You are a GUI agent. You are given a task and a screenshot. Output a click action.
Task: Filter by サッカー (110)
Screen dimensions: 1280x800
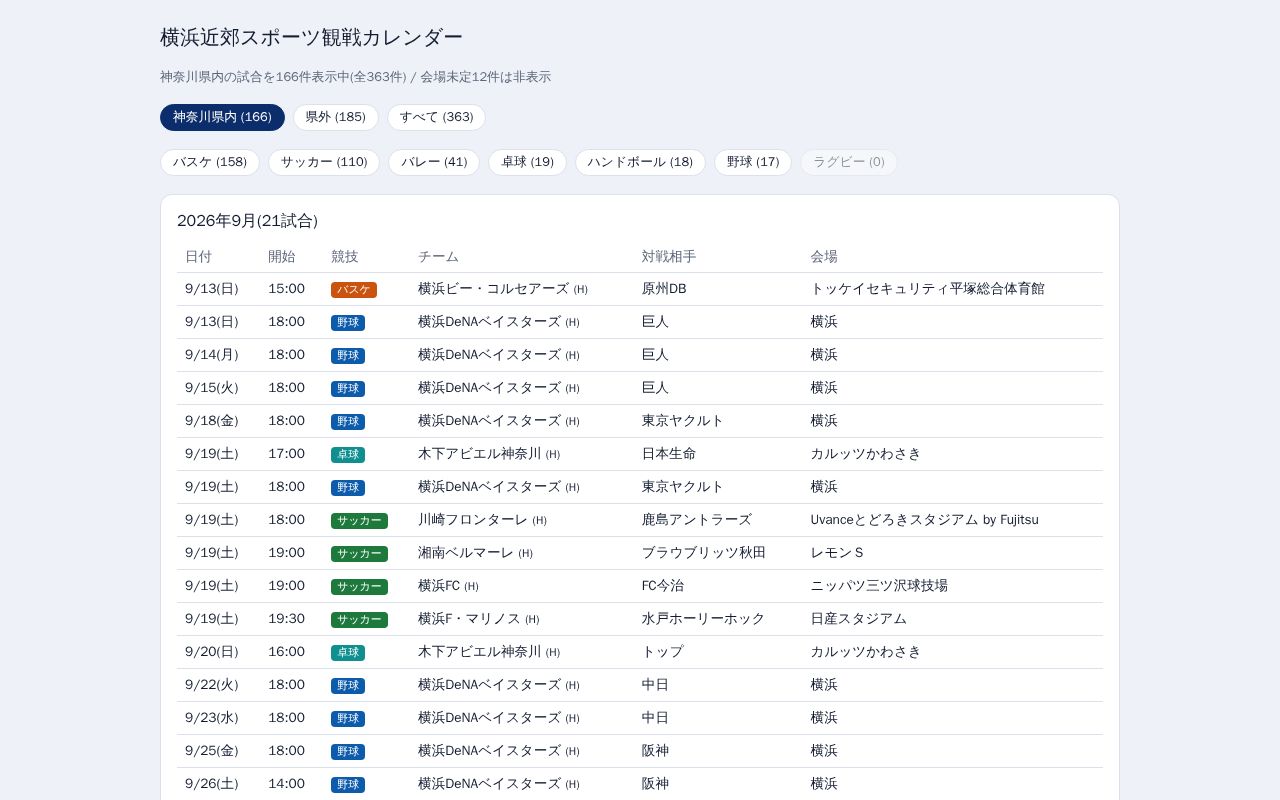pos(324,162)
